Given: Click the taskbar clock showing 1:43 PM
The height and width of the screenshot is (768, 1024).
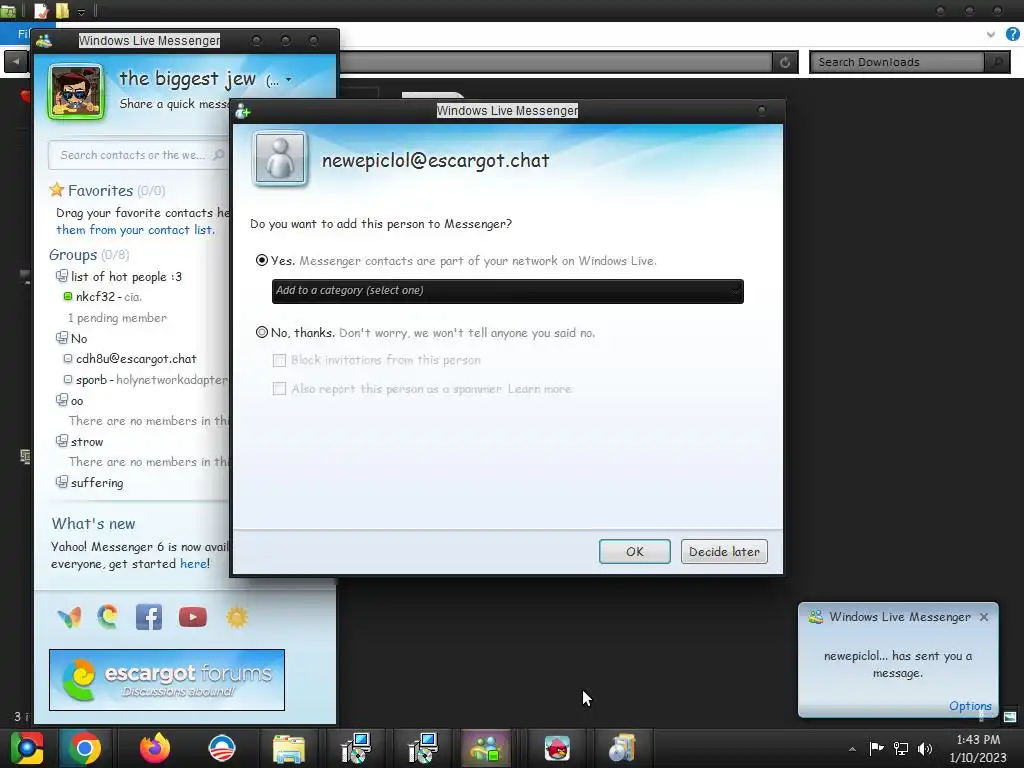Looking at the screenshot, I should click(x=978, y=748).
